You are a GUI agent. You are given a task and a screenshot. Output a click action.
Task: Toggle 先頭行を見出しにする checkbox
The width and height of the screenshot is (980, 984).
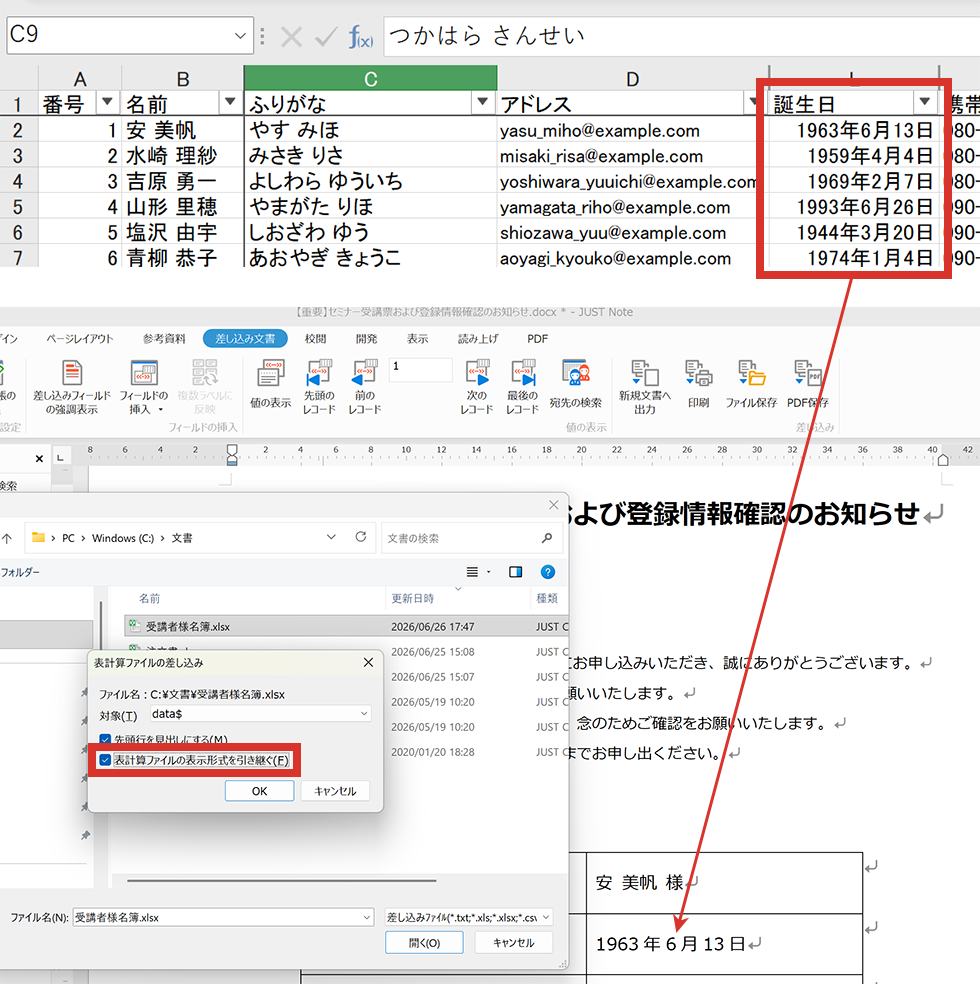point(105,739)
